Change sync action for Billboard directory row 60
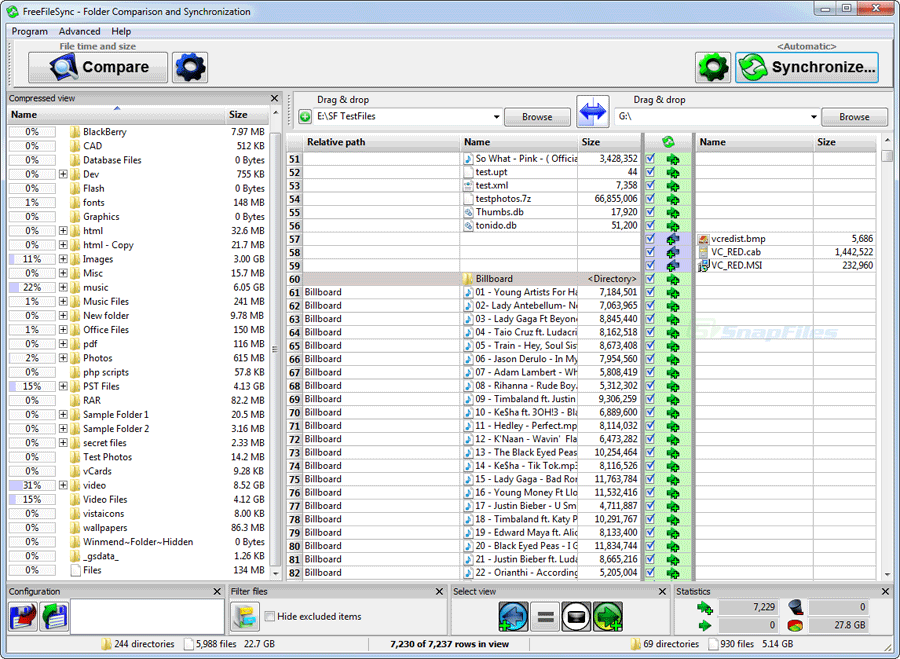The width and height of the screenshot is (900, 659). 673,279
